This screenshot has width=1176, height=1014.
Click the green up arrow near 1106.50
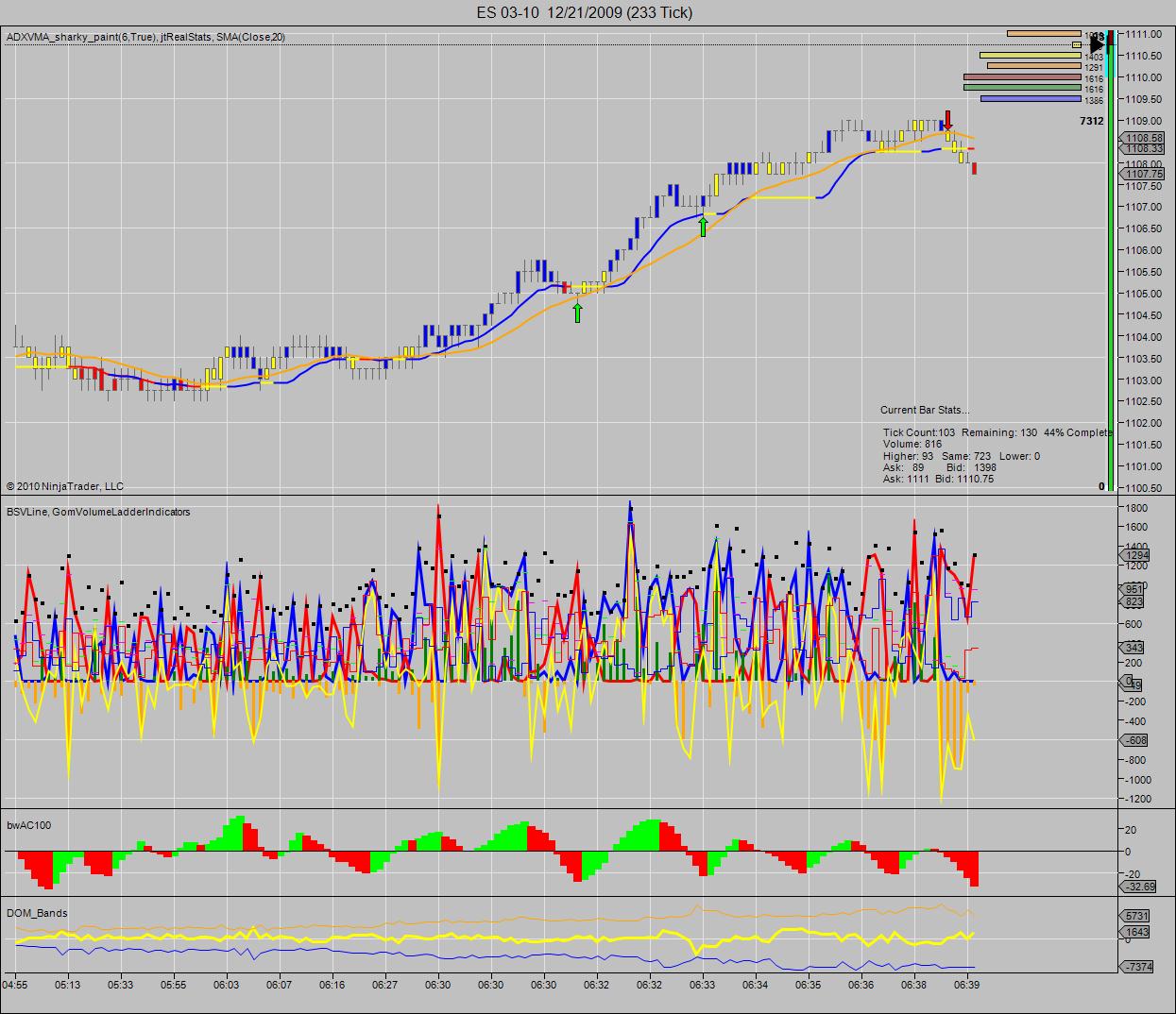703,226
